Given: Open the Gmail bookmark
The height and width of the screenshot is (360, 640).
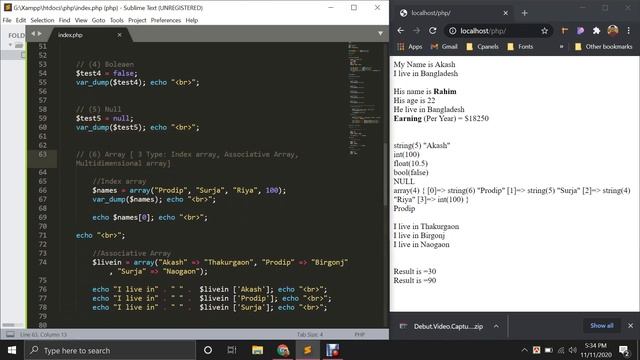Looking at the screenshot, I should pyautogui.click(x=444, y=47).
